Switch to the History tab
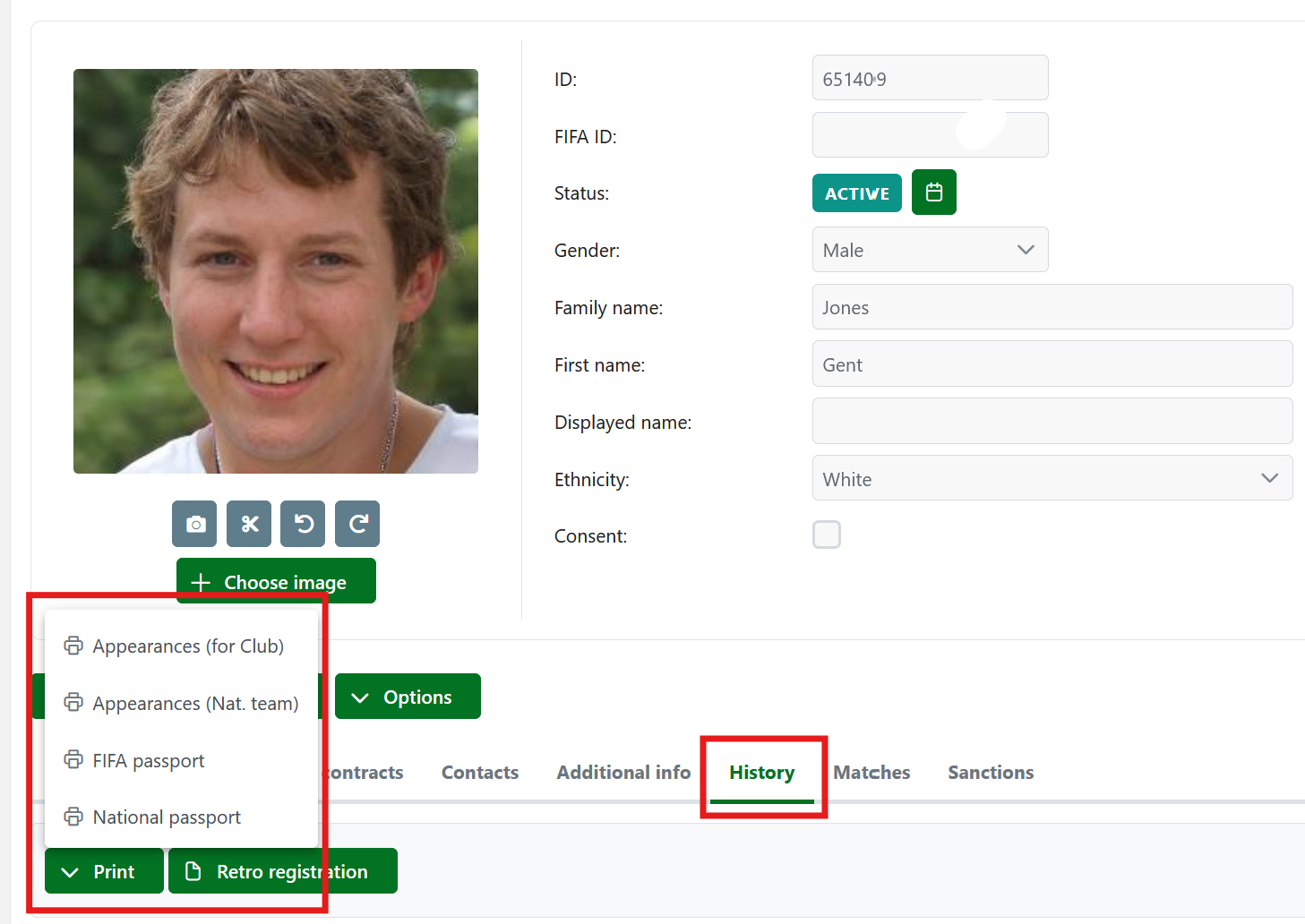Screen dimensions: 1305x924 click(762, 773)
